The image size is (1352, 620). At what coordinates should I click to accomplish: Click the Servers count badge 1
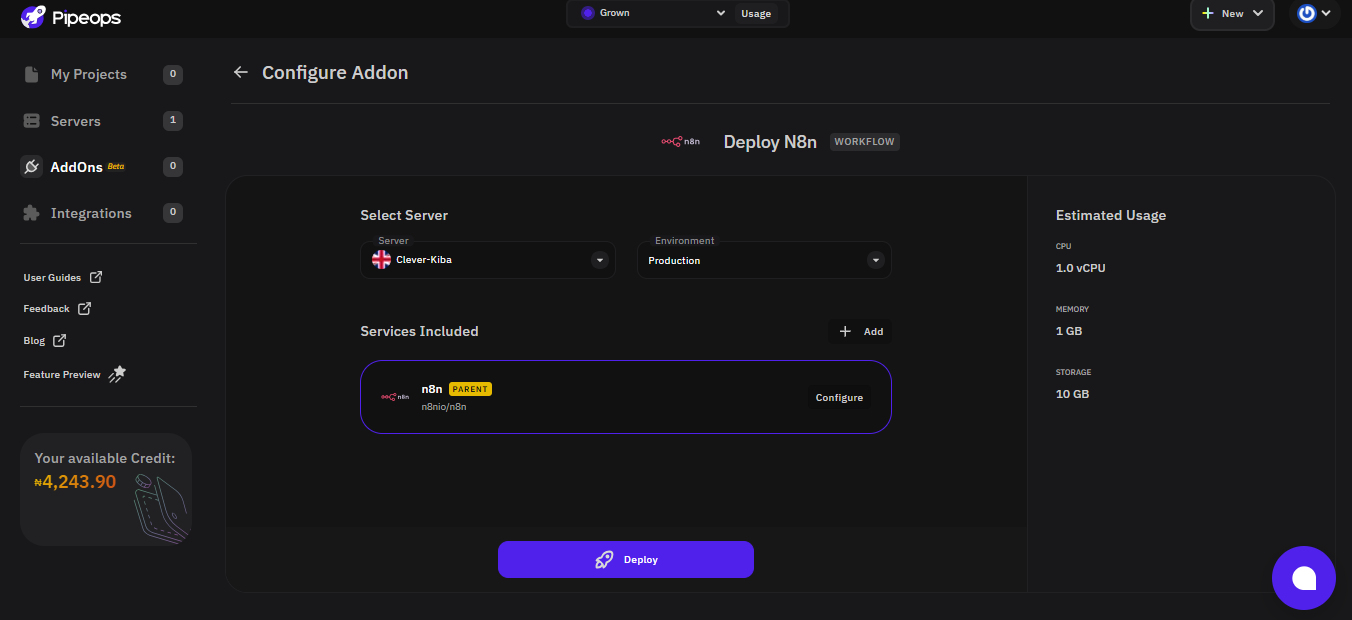tap(173, 121)
